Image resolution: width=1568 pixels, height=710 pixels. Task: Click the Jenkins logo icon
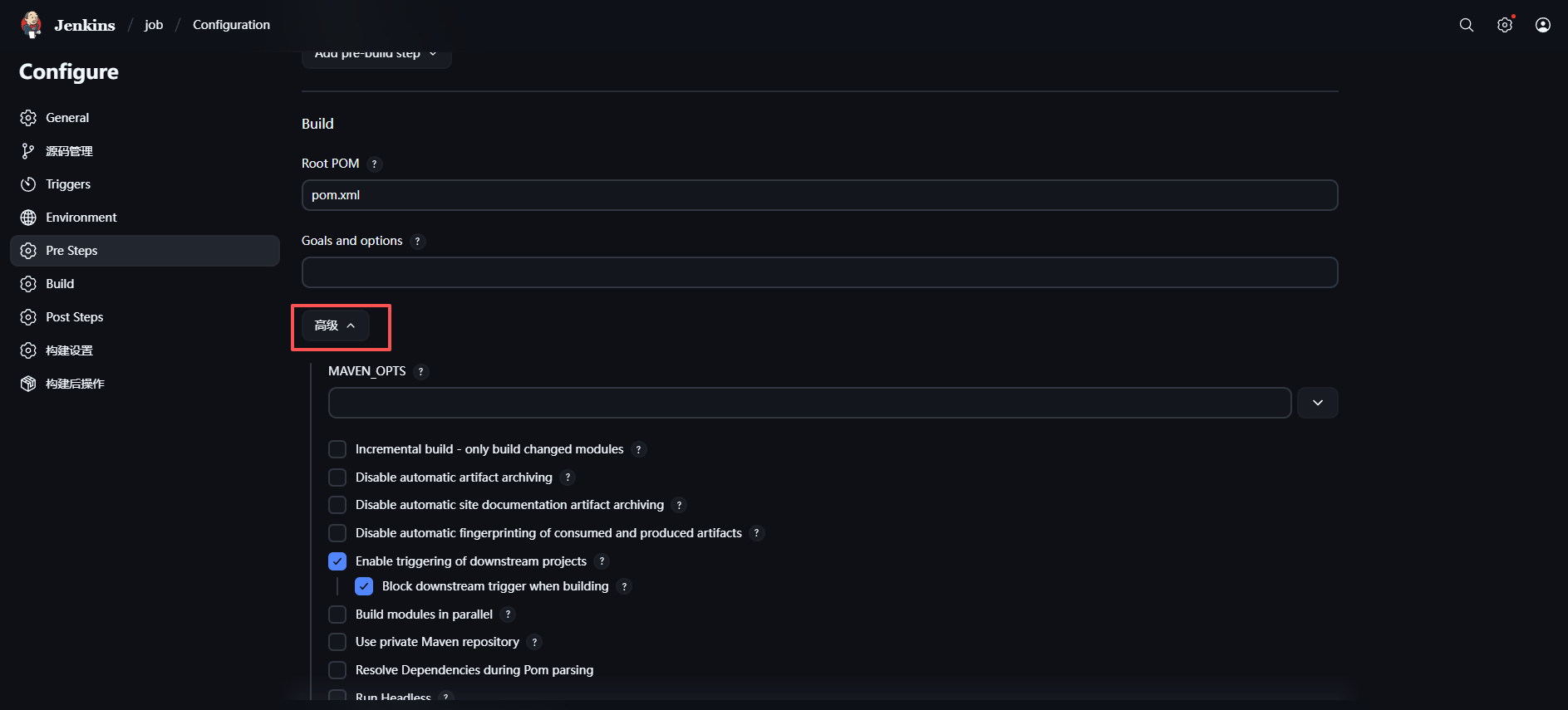tap(32, 25)
